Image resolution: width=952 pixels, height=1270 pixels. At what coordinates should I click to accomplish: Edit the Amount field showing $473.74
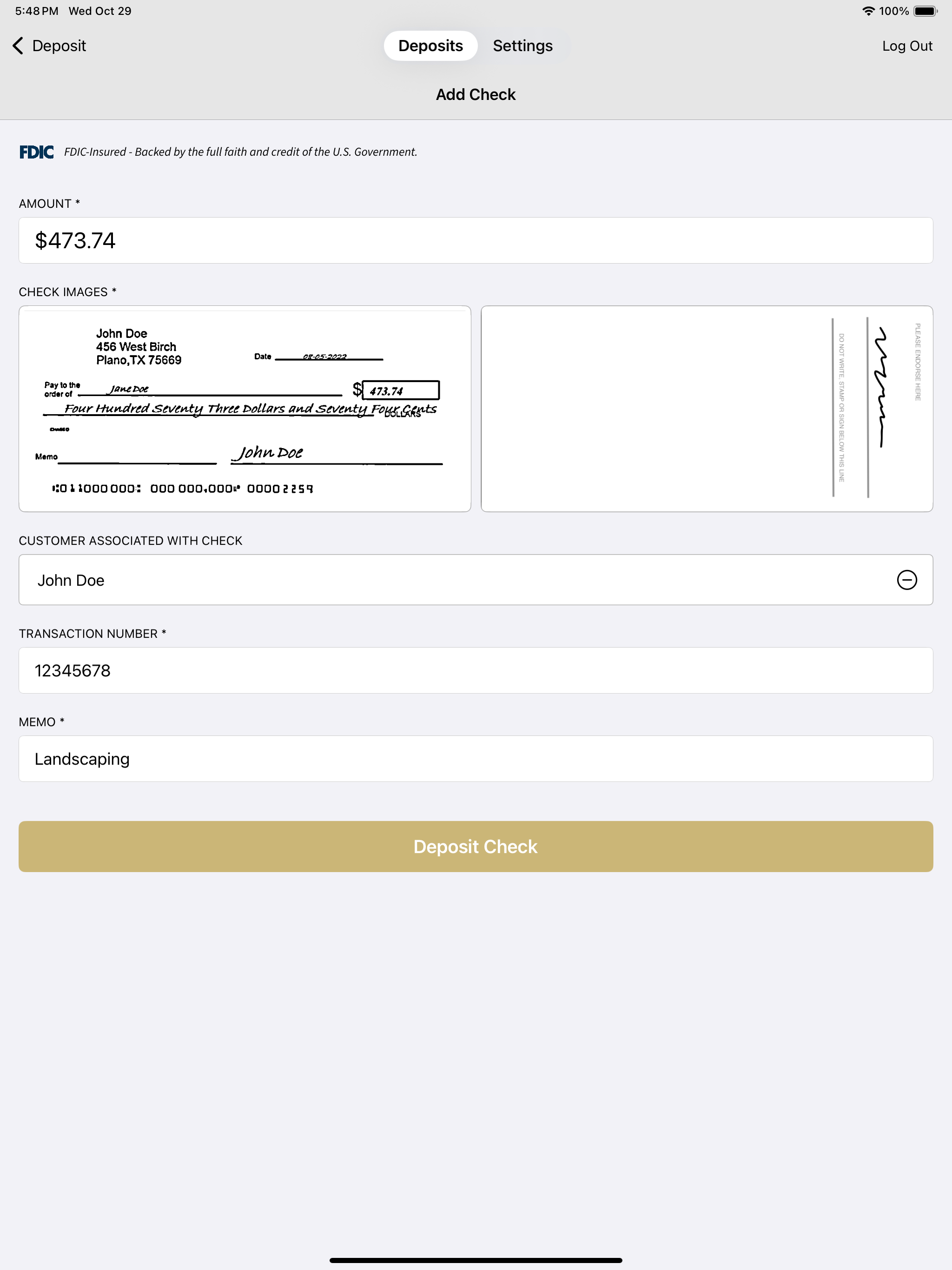(x=476, y=240)
